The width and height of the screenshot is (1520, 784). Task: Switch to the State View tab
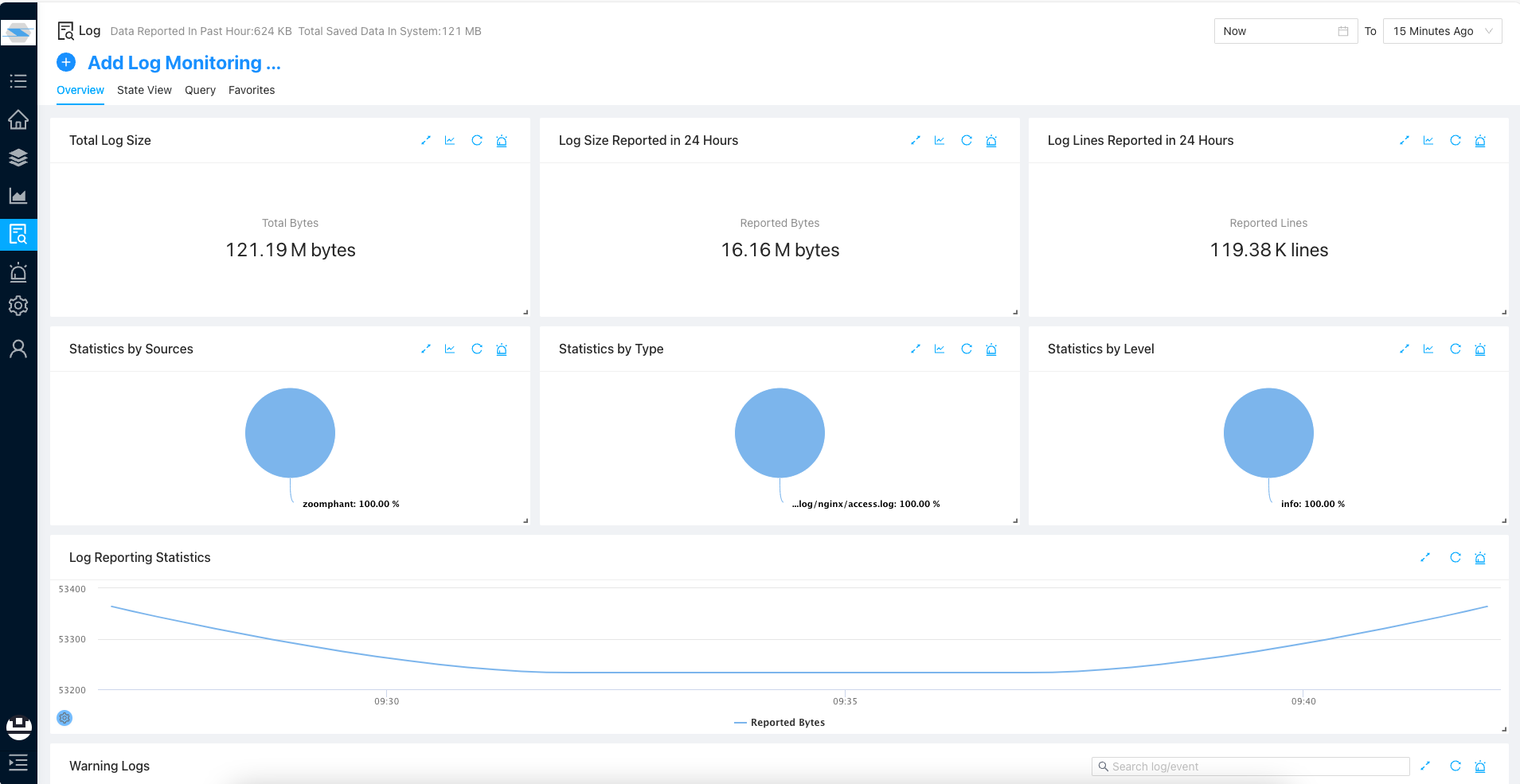144,91
